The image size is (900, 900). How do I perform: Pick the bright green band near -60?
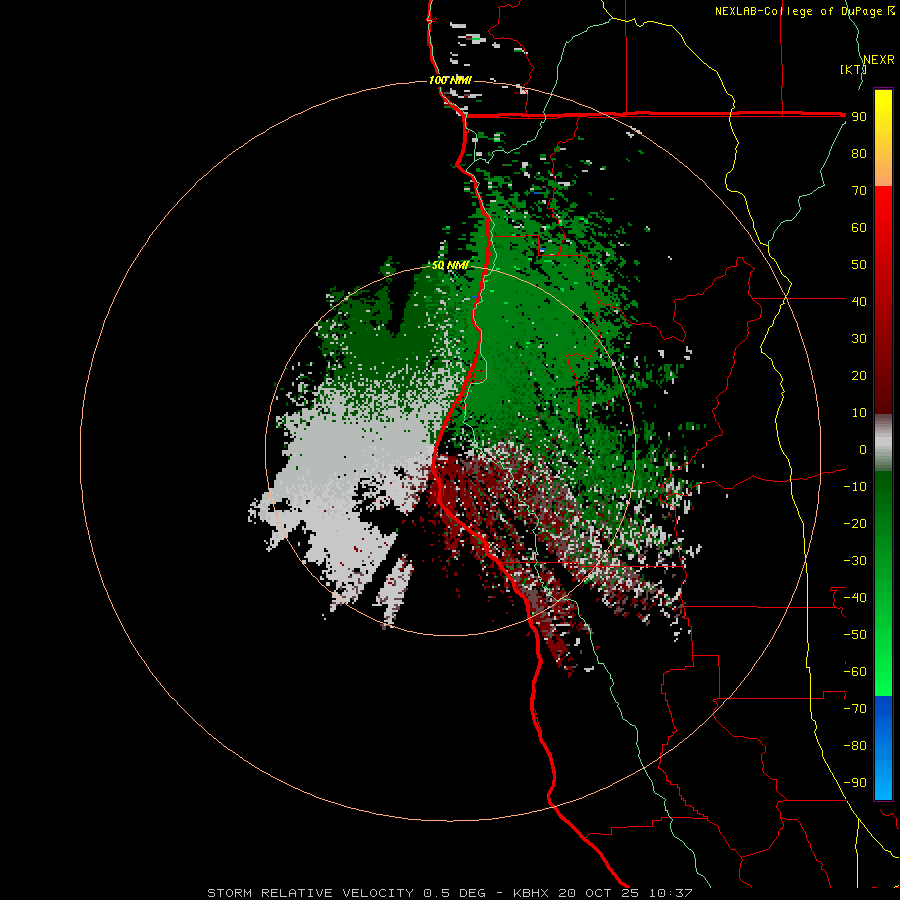pos(883,677)
